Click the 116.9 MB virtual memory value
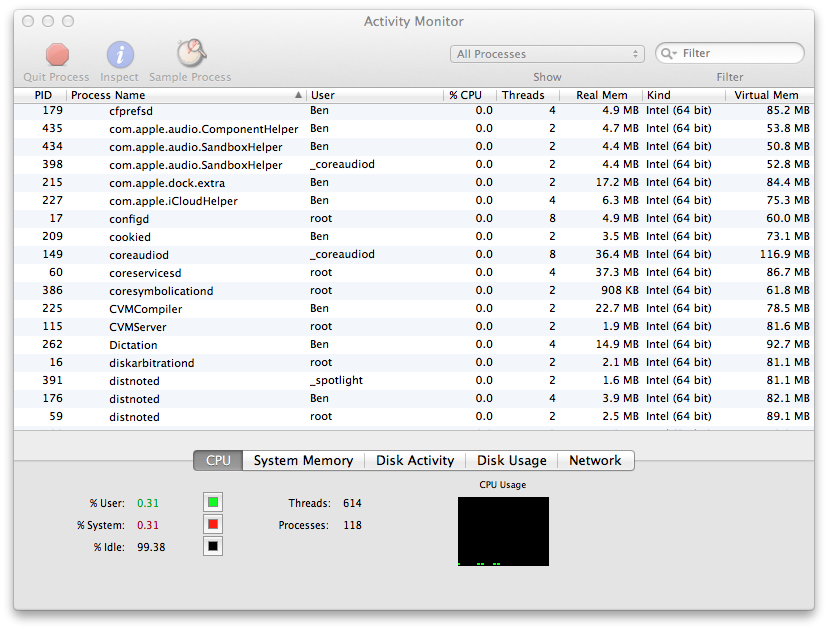828x630 pixels. (x=785, y=255)
